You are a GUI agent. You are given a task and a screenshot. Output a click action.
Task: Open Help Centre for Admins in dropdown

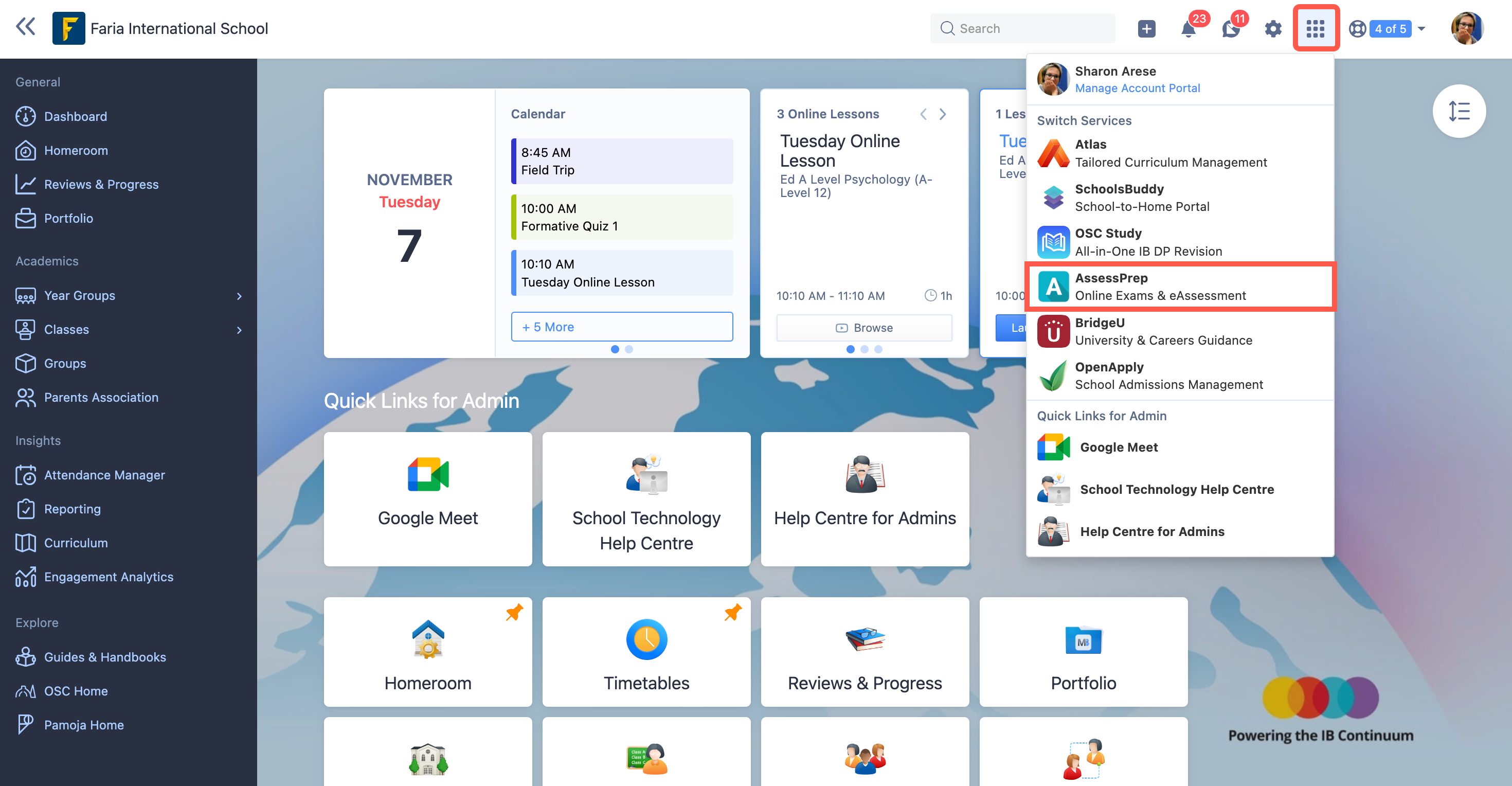tap(1180, 532)
